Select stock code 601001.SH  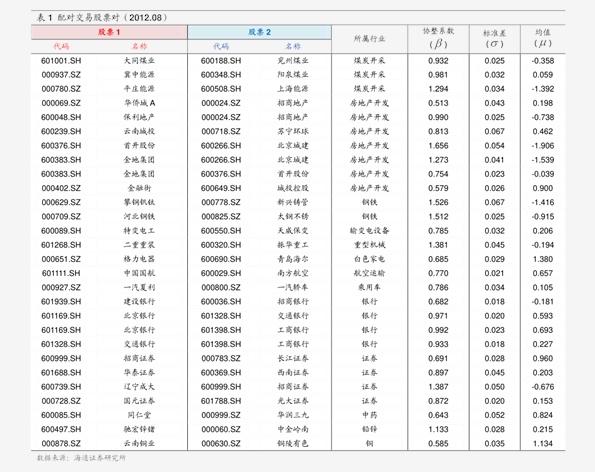pyautogui.click(x=61, y=61)
